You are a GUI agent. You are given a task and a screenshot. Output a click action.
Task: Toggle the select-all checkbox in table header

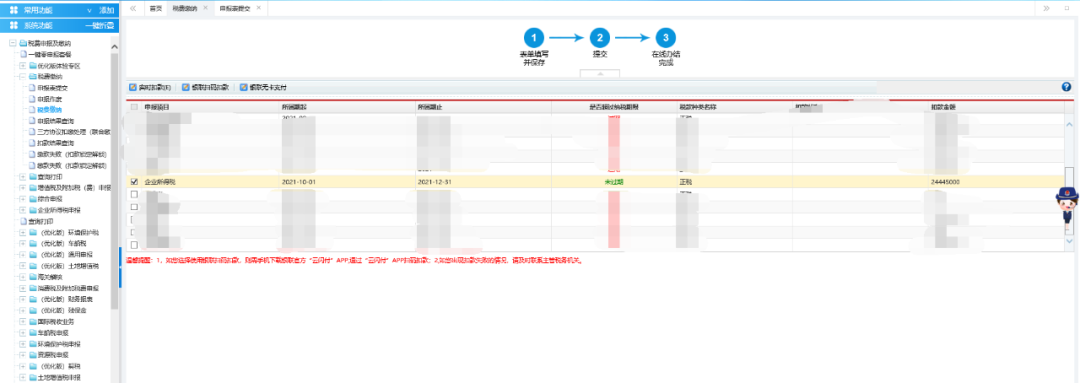(134, 107)
